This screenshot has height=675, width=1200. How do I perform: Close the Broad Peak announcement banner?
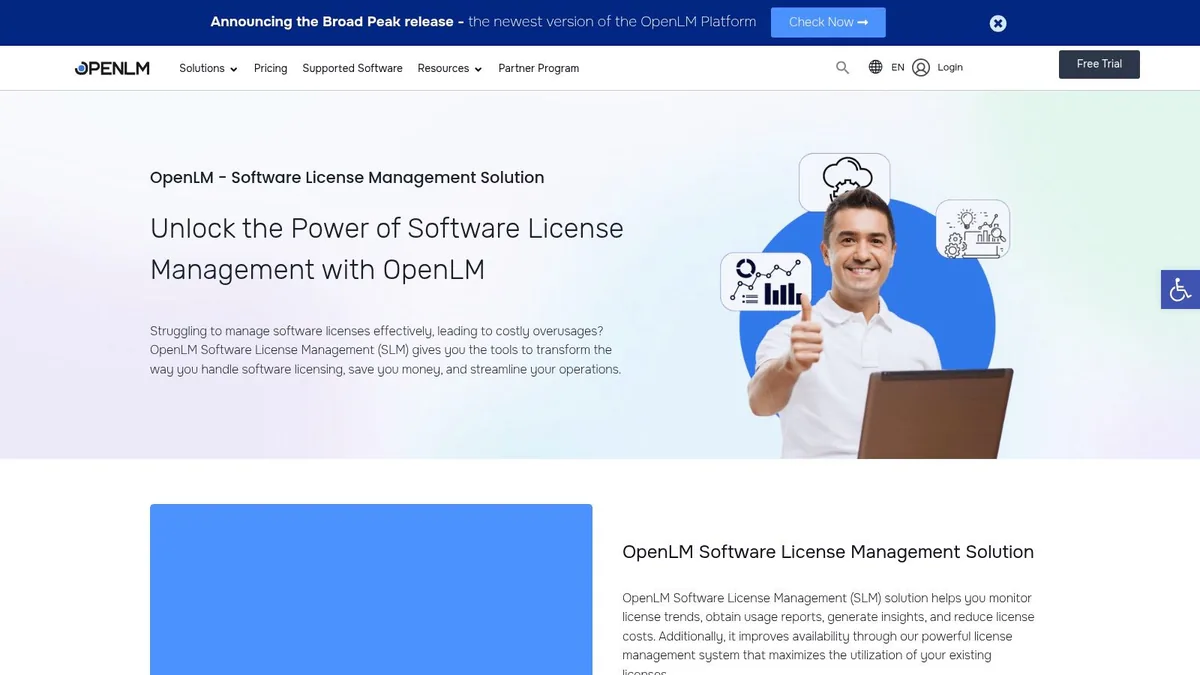tap(998, 23)
